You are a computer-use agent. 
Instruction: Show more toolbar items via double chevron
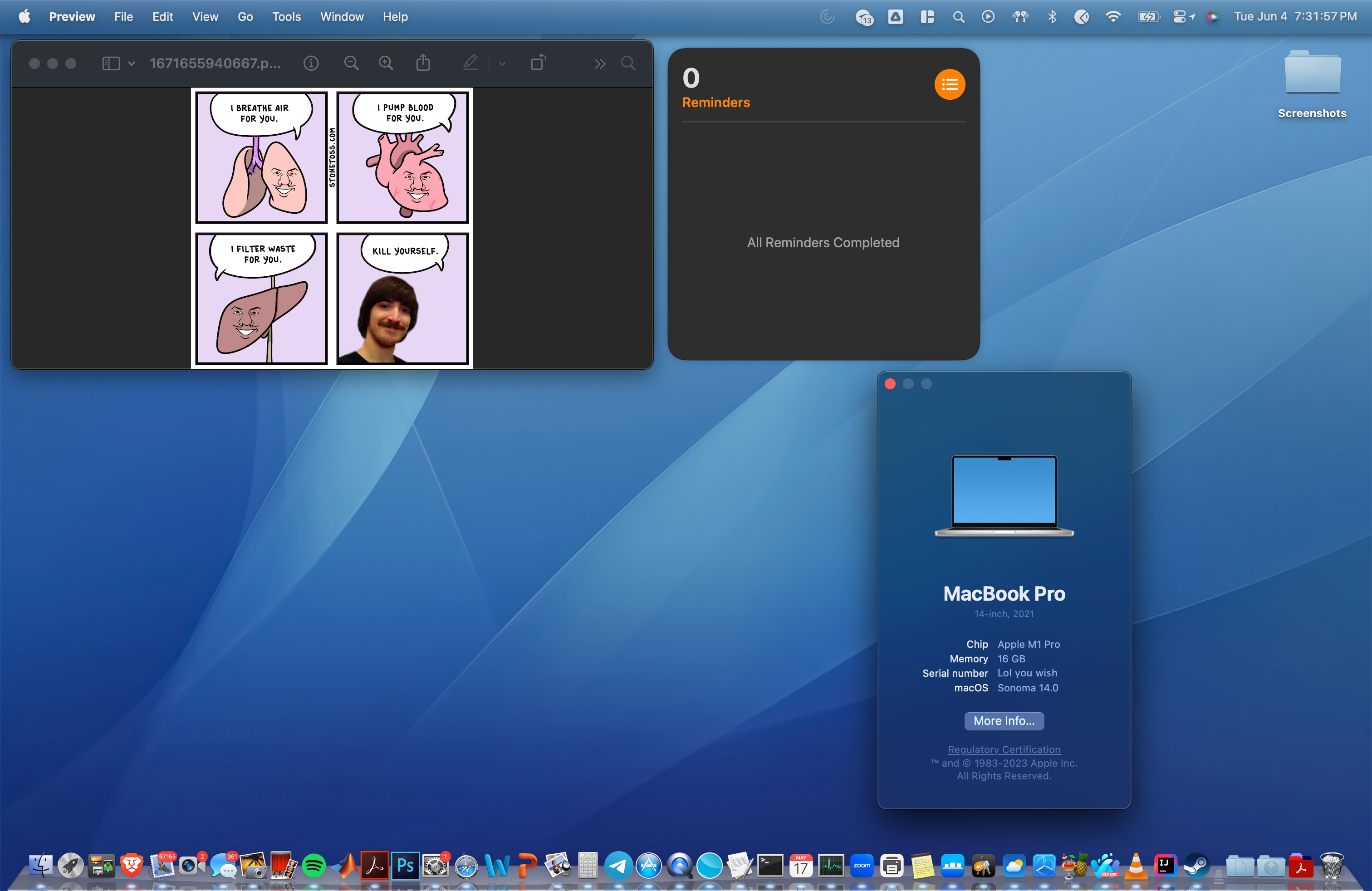(x=599, y=64)
